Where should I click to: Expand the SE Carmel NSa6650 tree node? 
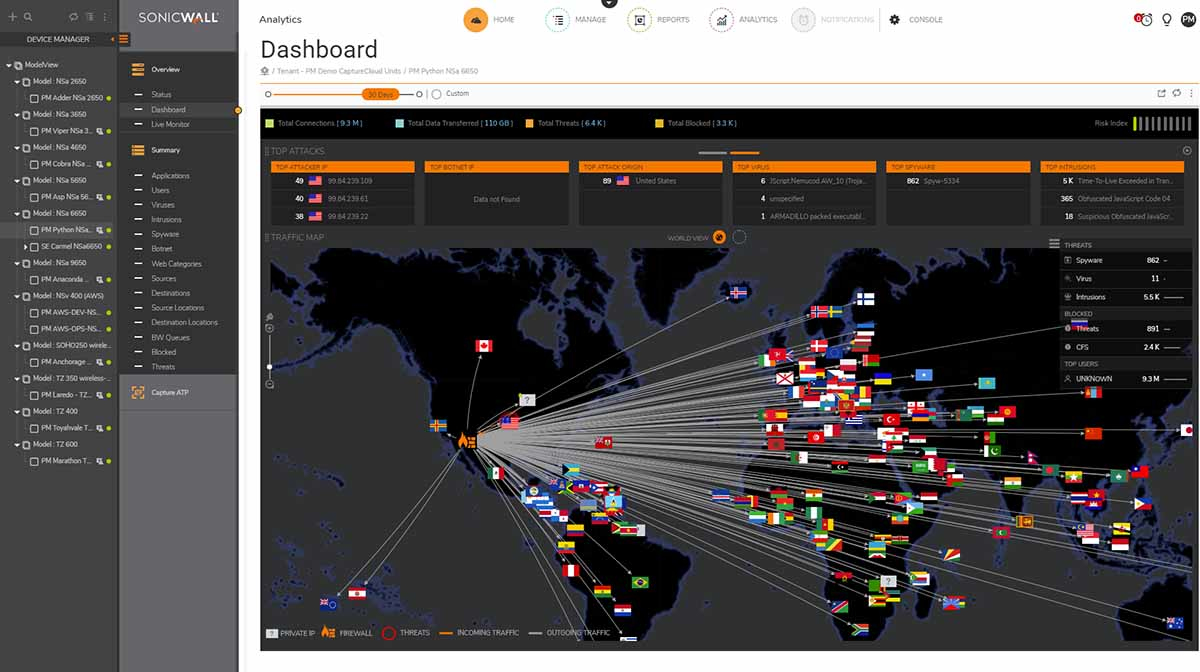tap(26, 246)
